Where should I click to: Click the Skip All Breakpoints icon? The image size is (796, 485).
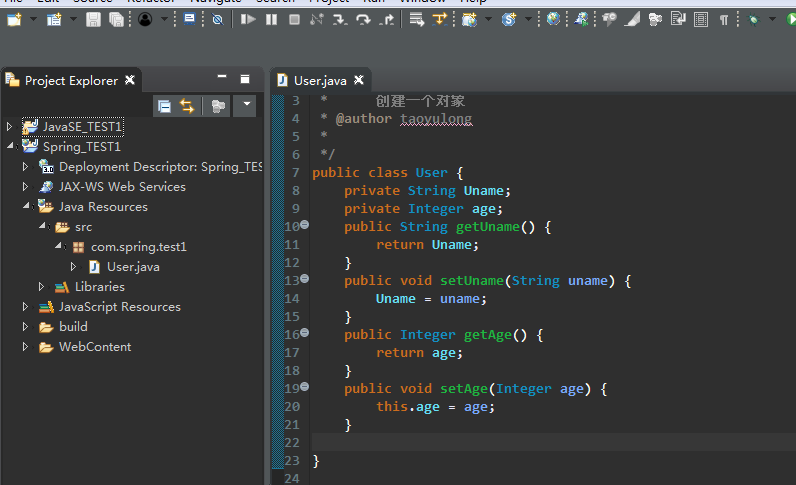[x=217, y=19]
